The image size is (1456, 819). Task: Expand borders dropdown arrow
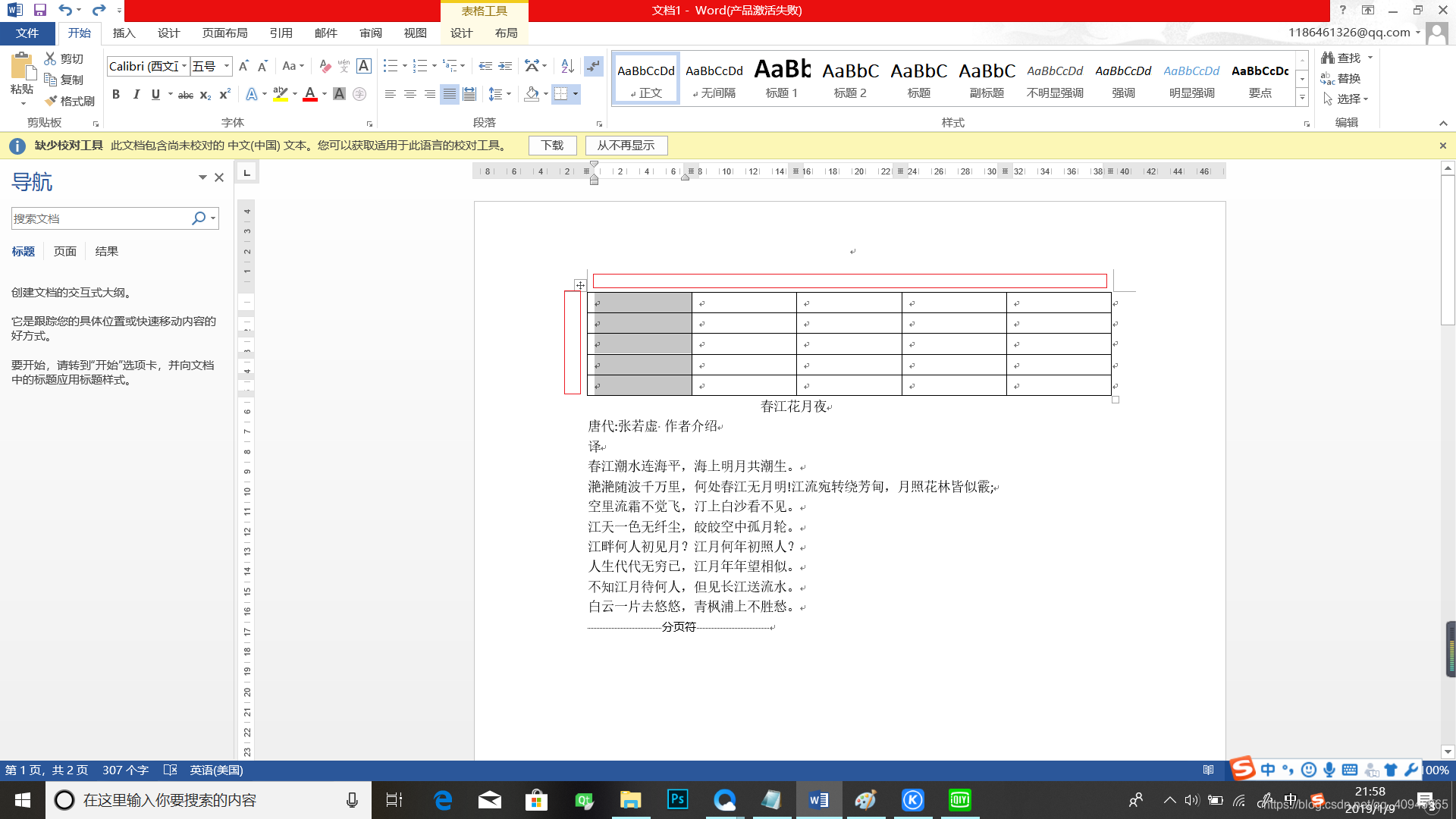tap(576, 95)
